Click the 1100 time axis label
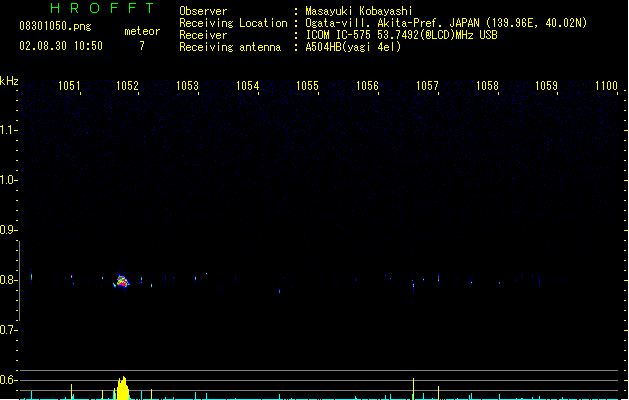 (606, 85)
